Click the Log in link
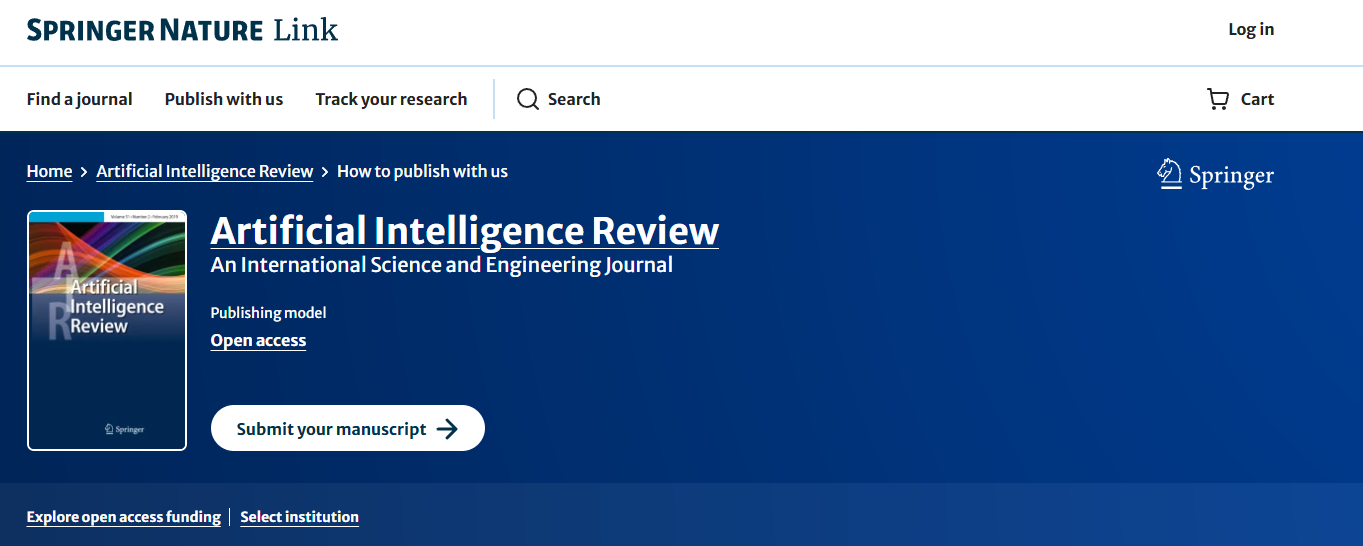The image size is (1363, 546). pyautogui.click(x=1251, y=29)
